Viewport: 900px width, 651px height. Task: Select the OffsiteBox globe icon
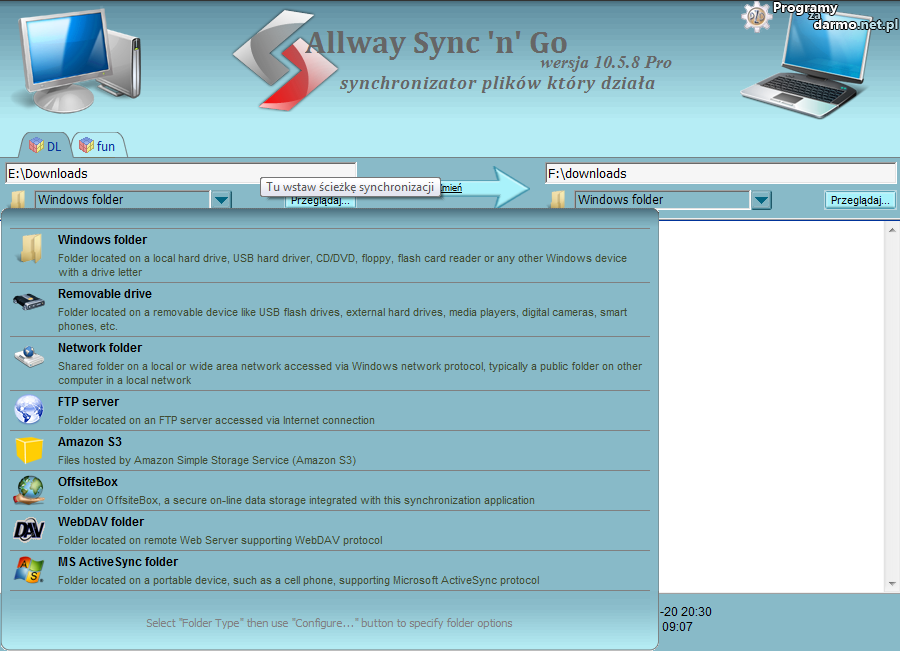(29, 489)
